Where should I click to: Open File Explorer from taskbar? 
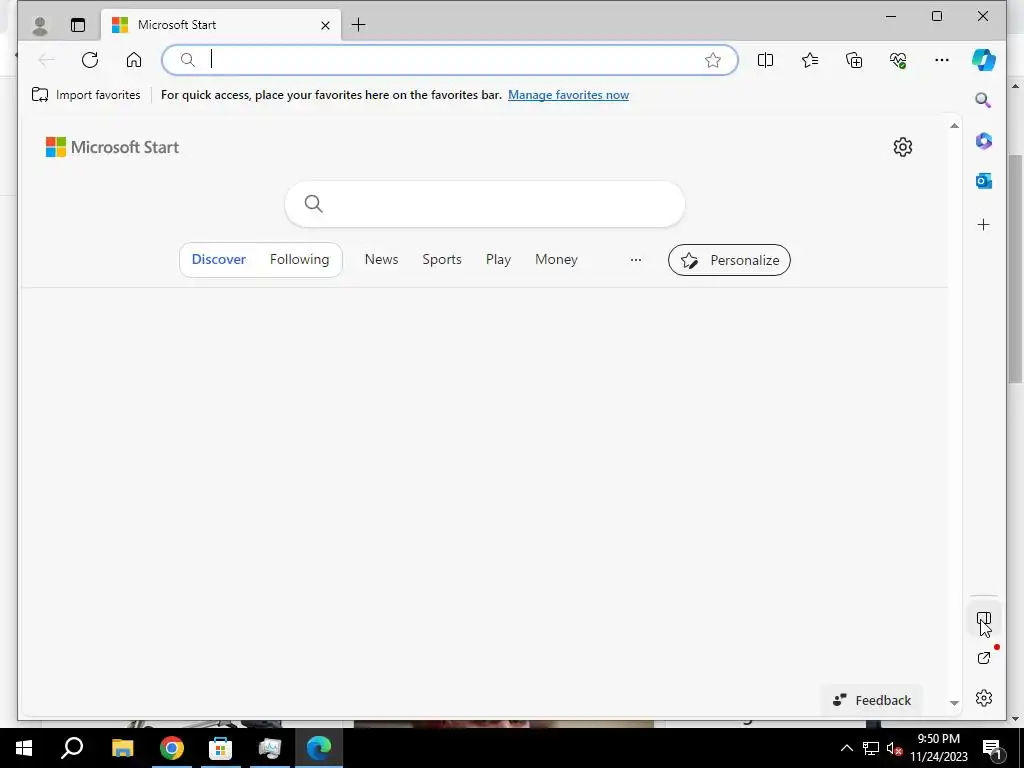point(122,748)
